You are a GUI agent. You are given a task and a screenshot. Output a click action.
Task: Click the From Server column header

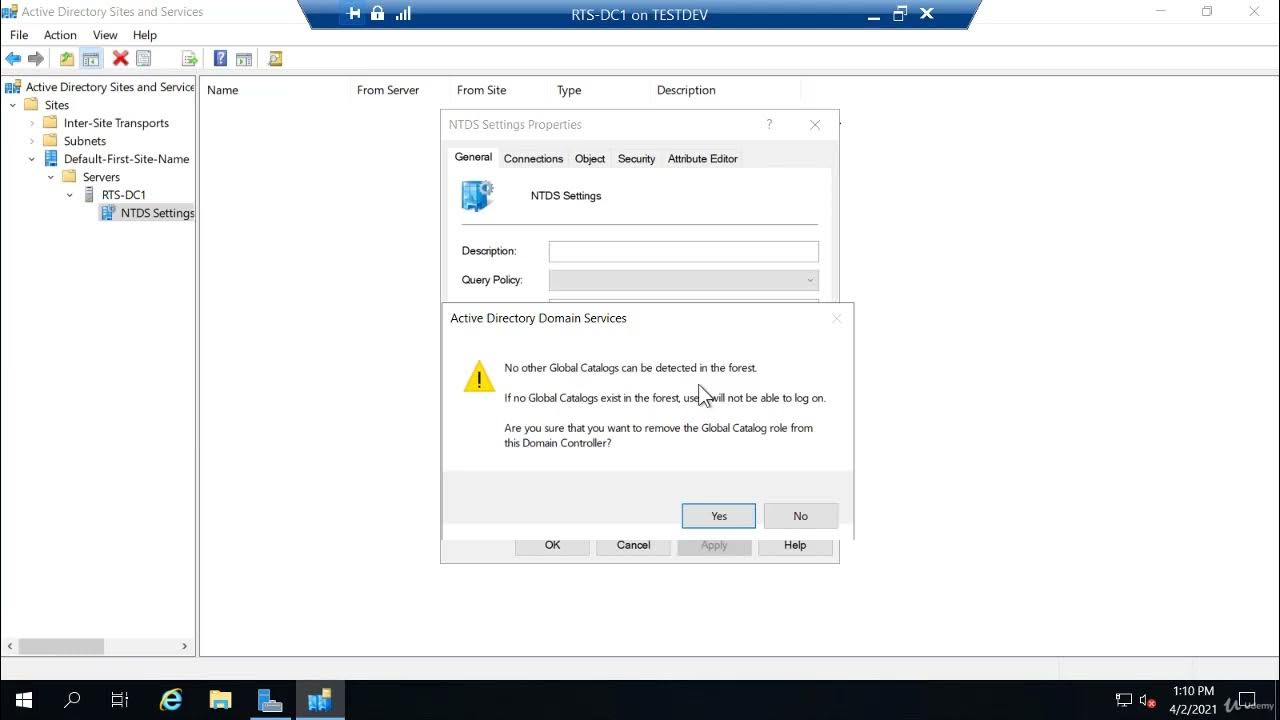click(x=401, y=90)
